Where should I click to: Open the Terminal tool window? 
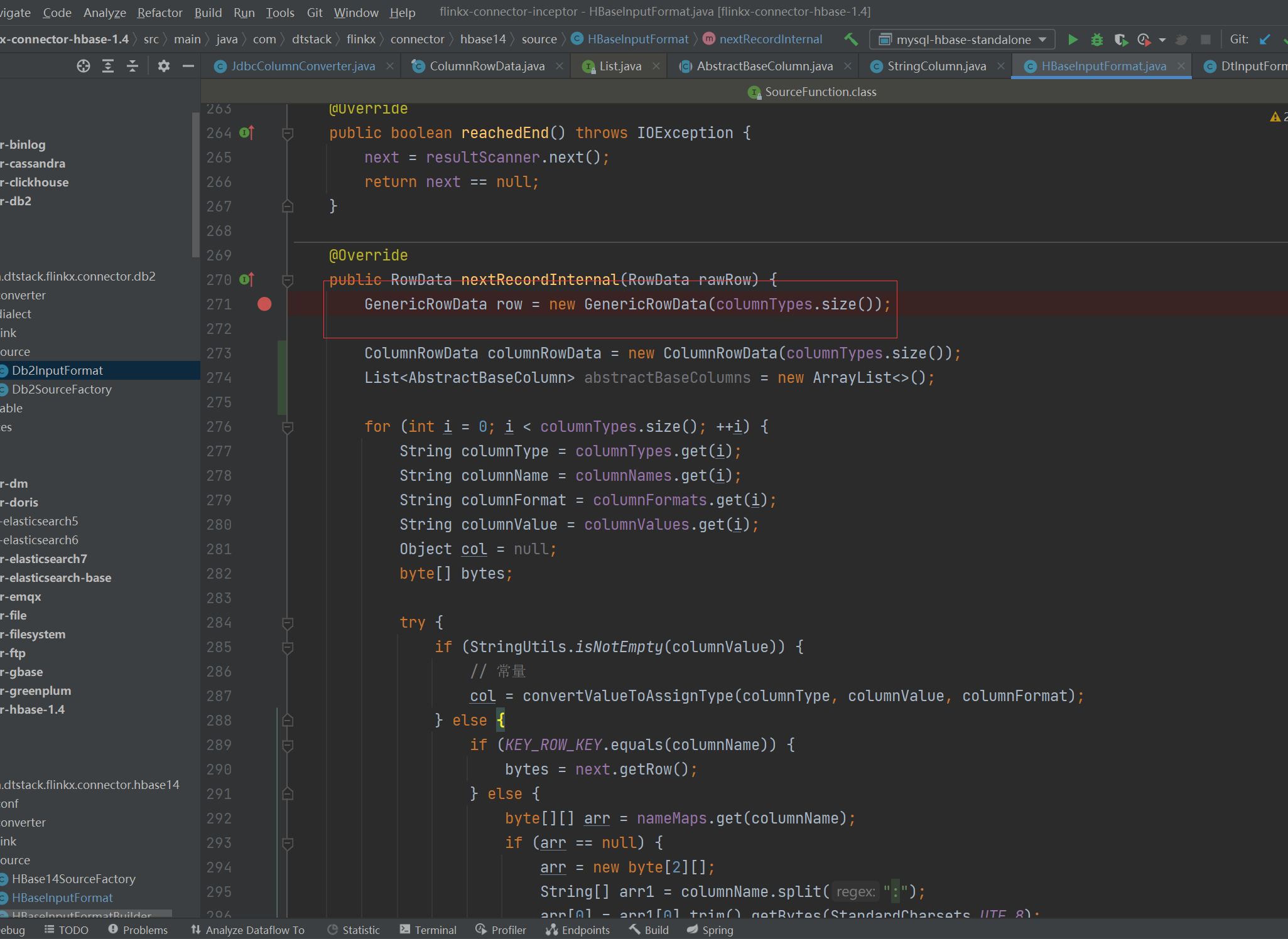(x=435, y=930)
